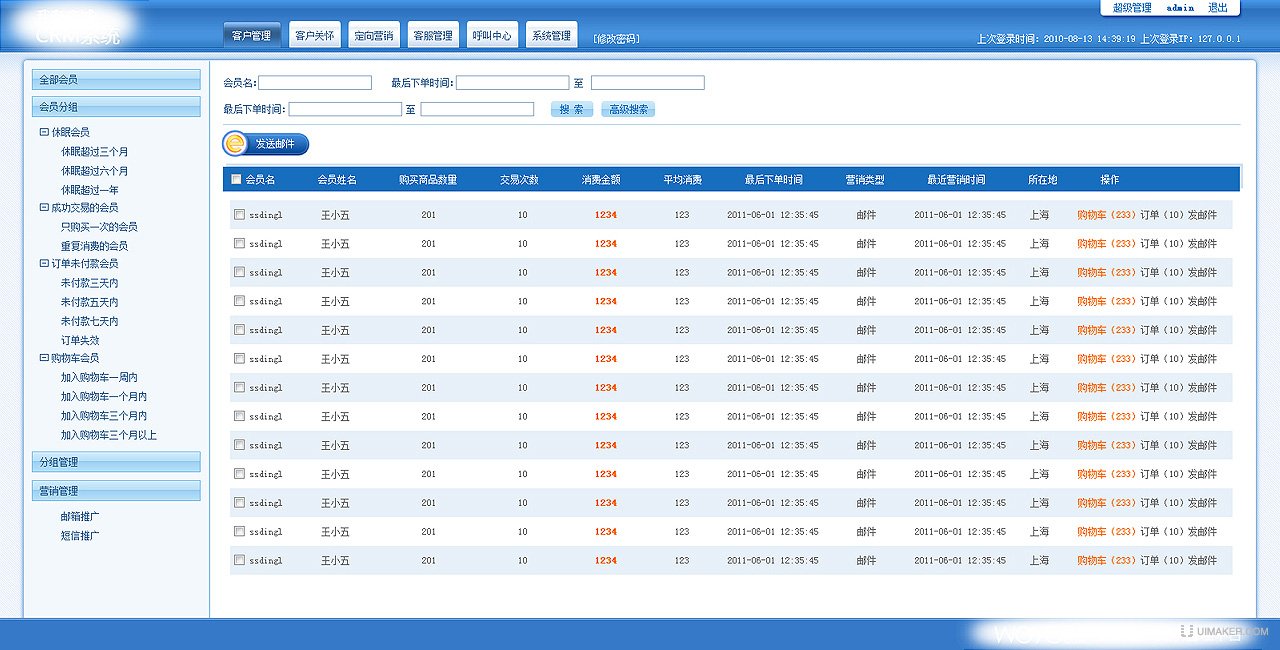The width and height of the screenshot is (1280, 650).
Task: Select 休眠超过三个月 in the tree
Action: (x=94, y=152)
